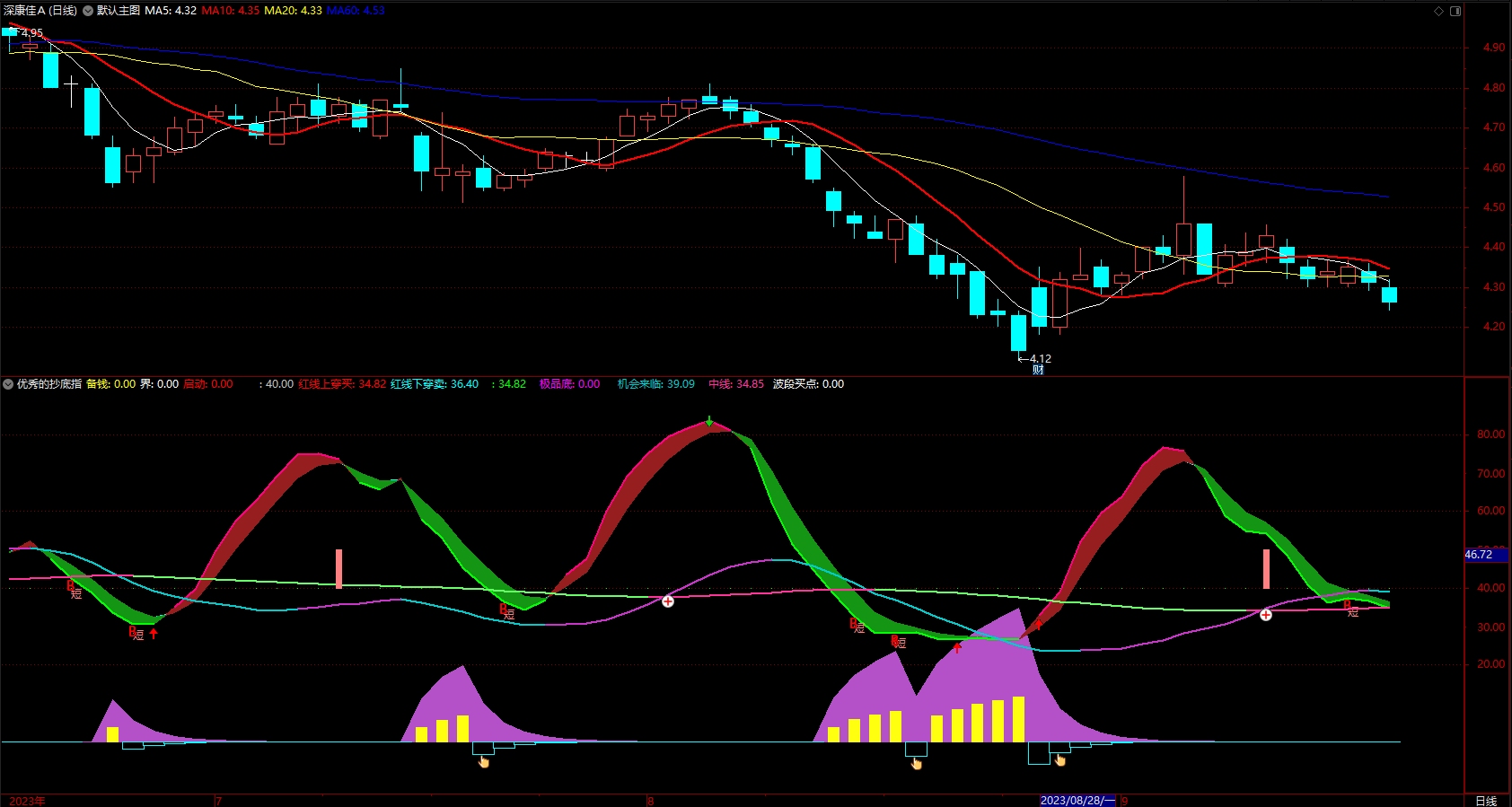Click the 深康佳A (日线) stock title
The height and width of the screenshot is (807, 1512).
click(x=40, y=11)
